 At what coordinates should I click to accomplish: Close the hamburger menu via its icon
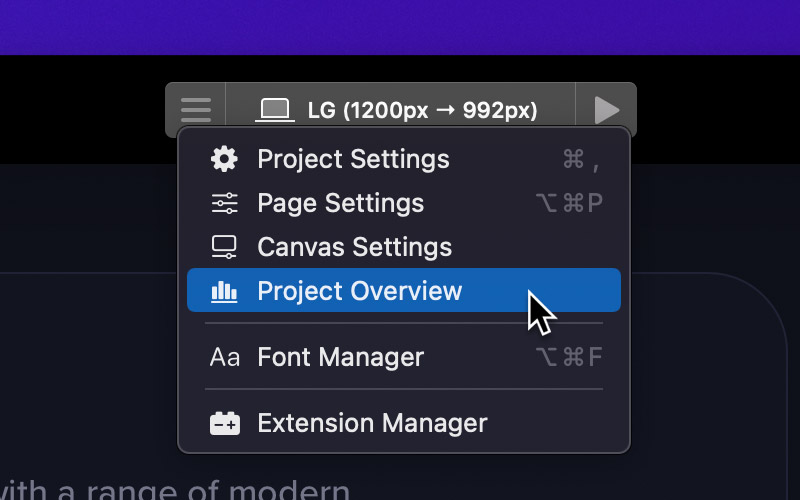pos(196,110)
